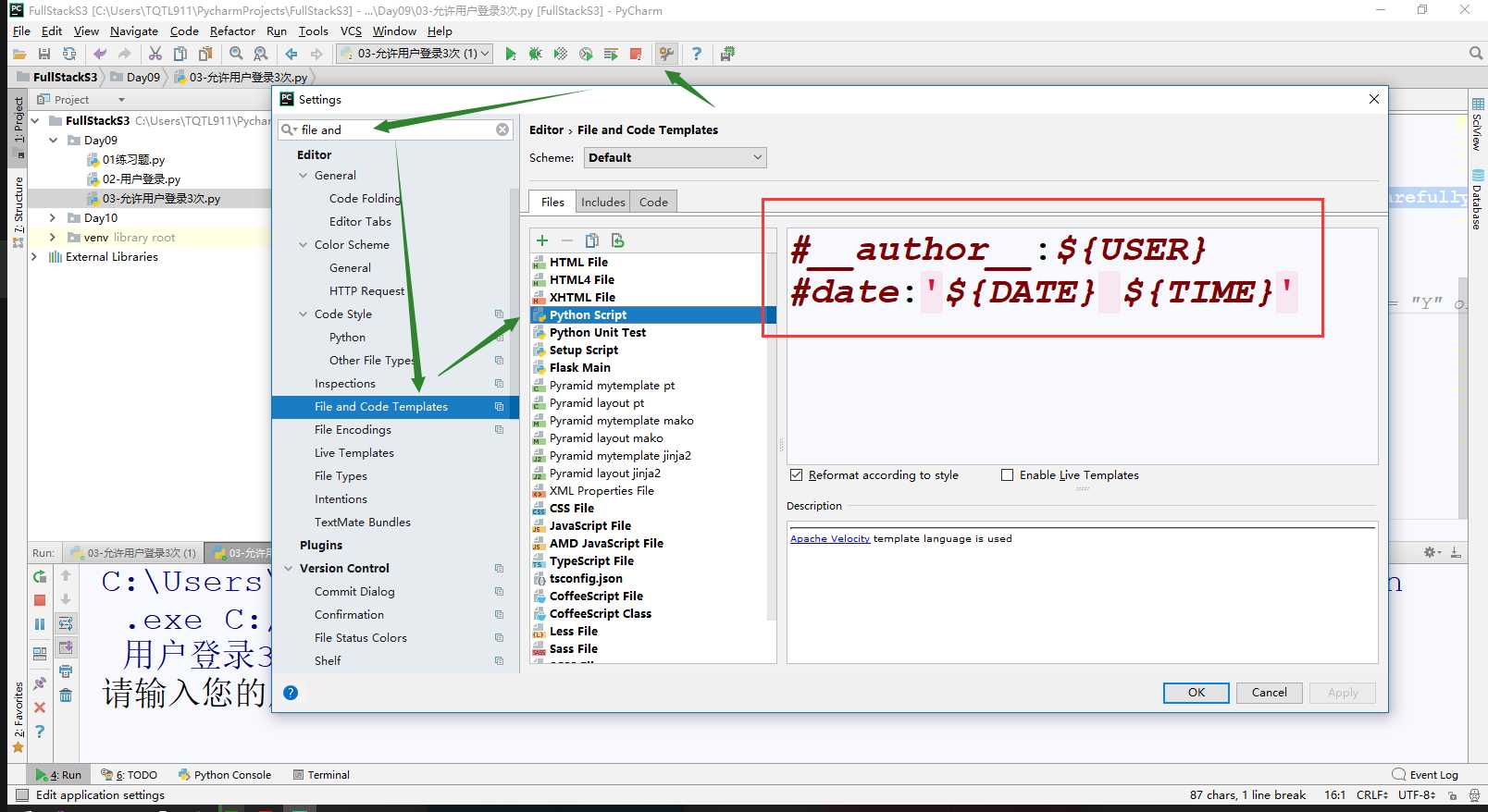Image resolution: width=1488 pixels, height=812 pixels.
Task: Open the Apache Velocity link
Action: pos(830,539)
